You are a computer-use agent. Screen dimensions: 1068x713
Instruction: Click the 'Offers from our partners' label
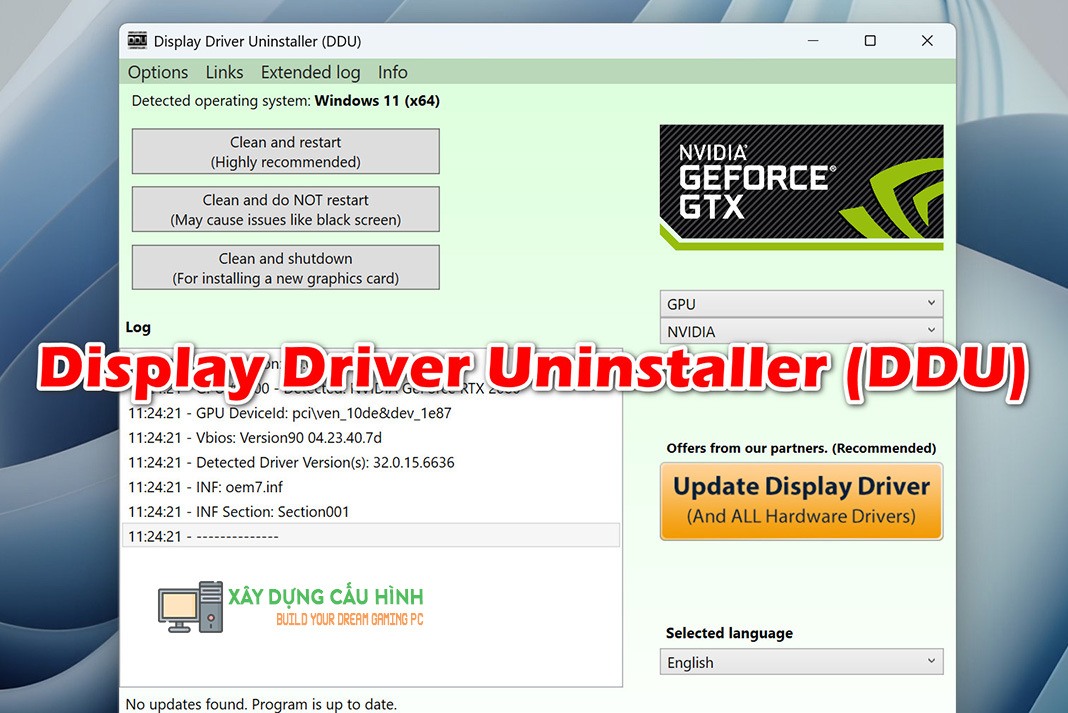point(801,448)
